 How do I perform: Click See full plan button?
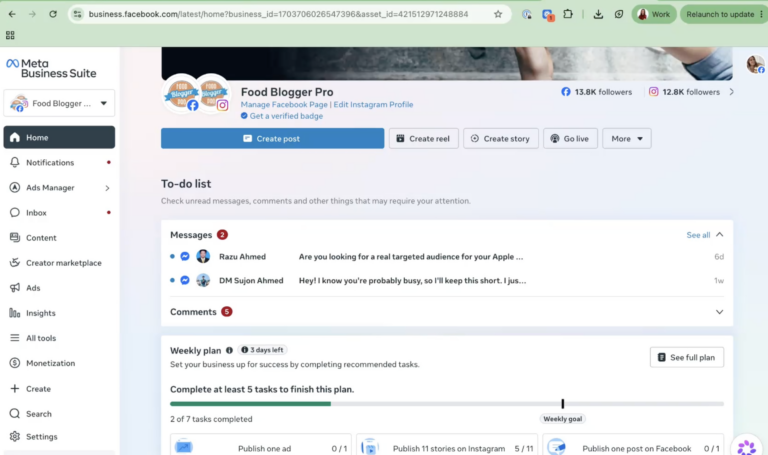pos(687,358)
